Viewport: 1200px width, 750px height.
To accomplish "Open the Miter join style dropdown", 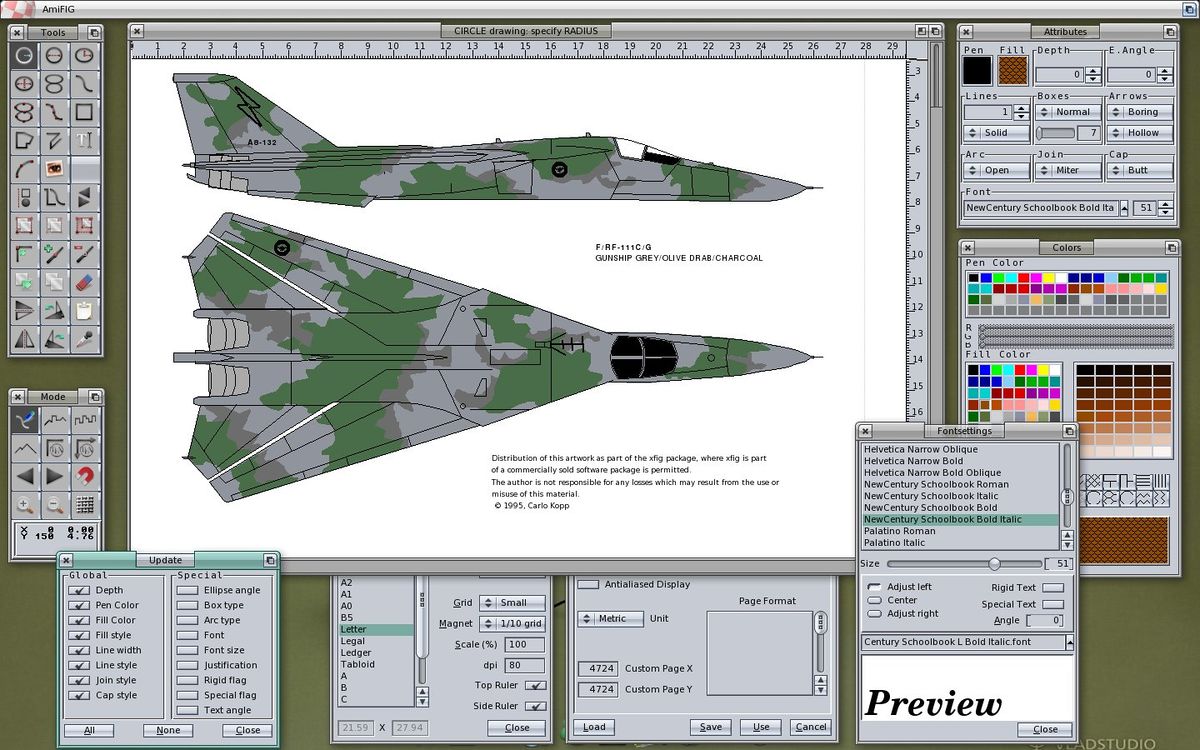I will pyautogui.click(x=1068, y=170).
